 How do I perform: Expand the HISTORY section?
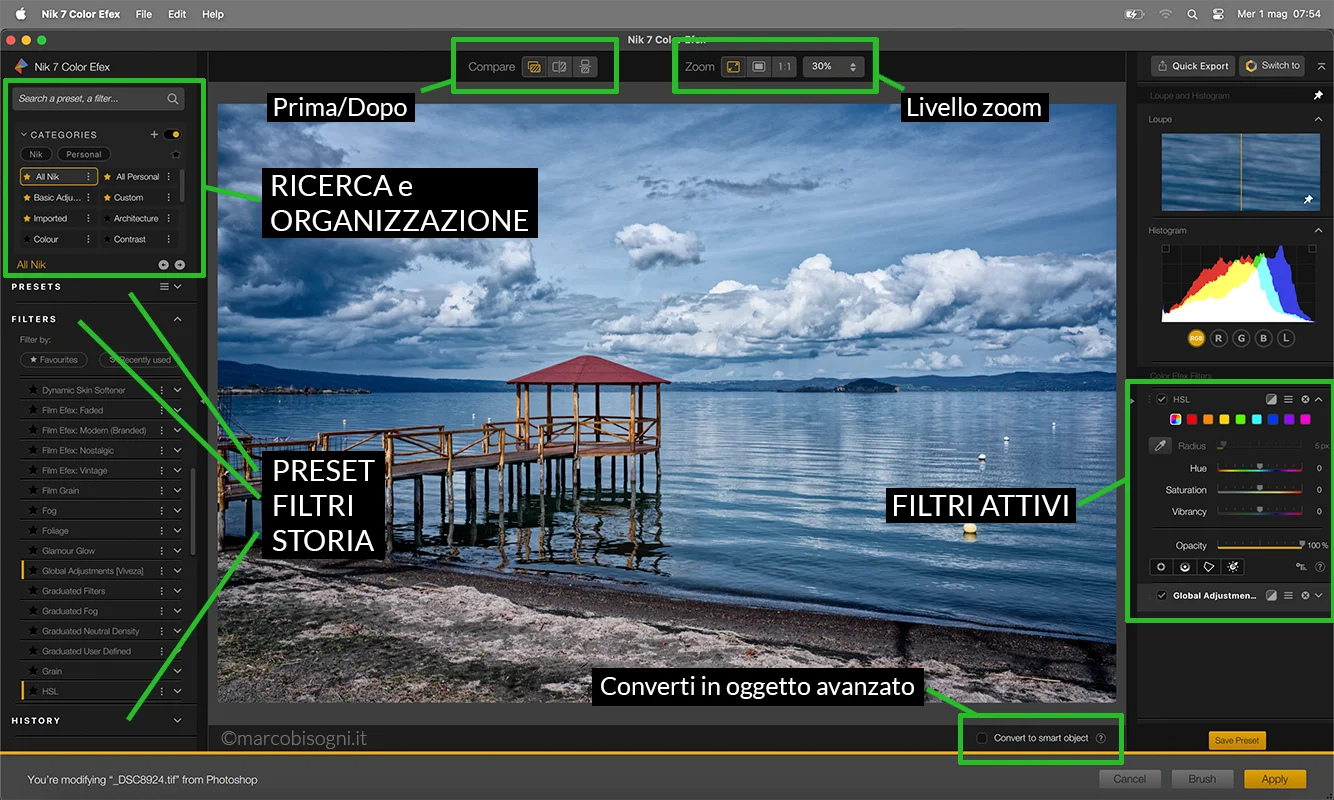coord(178,720)
